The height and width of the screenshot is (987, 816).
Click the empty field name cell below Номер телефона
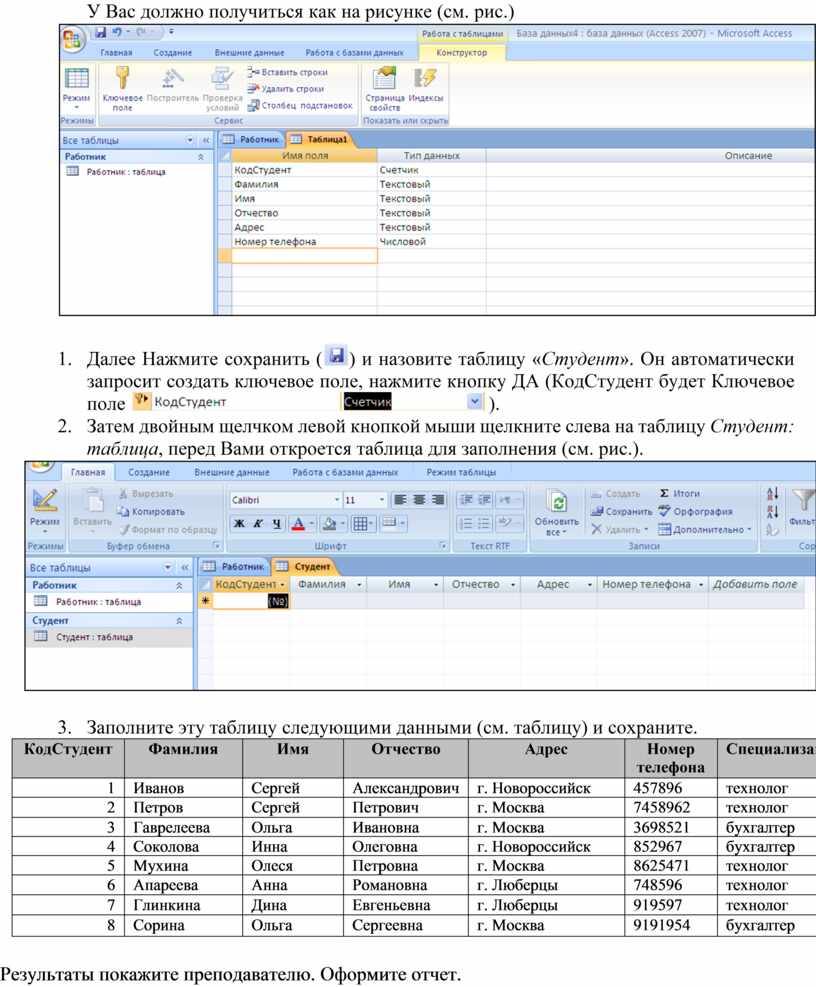coord(305,256)
